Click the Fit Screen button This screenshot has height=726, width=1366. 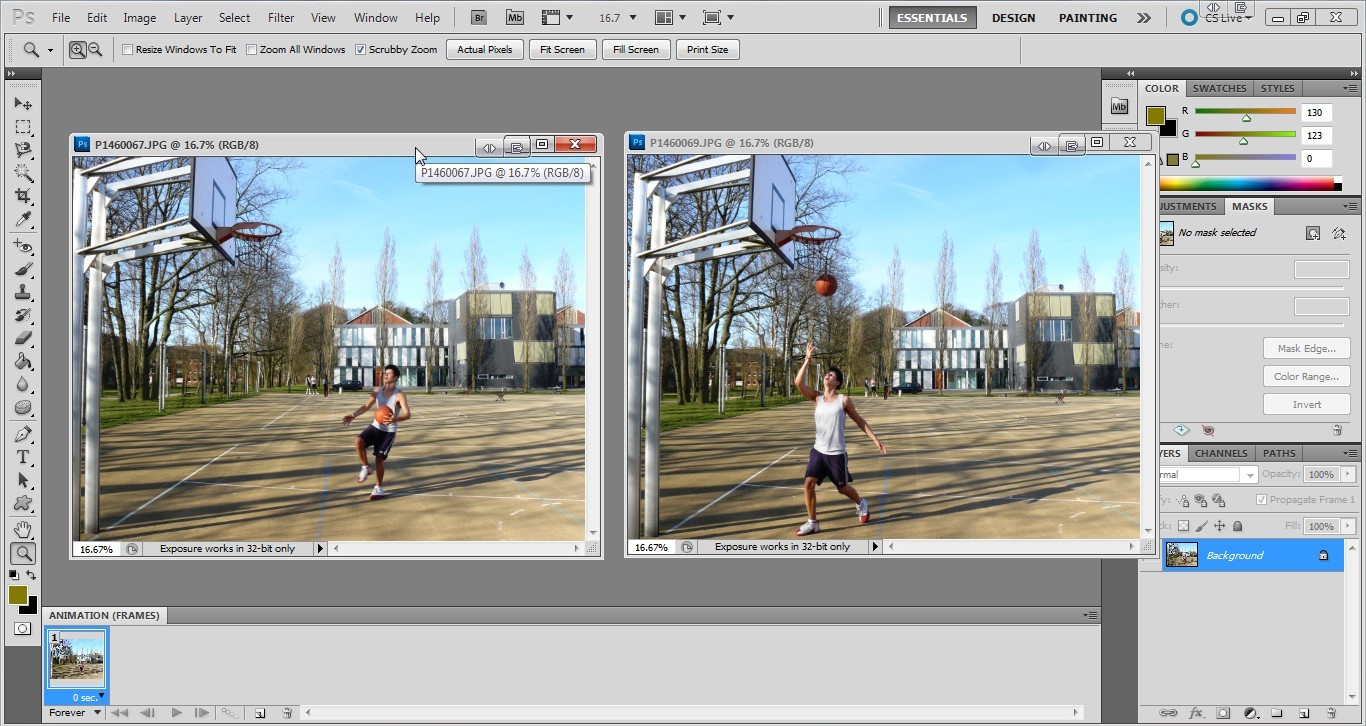(x=562, y=49)
